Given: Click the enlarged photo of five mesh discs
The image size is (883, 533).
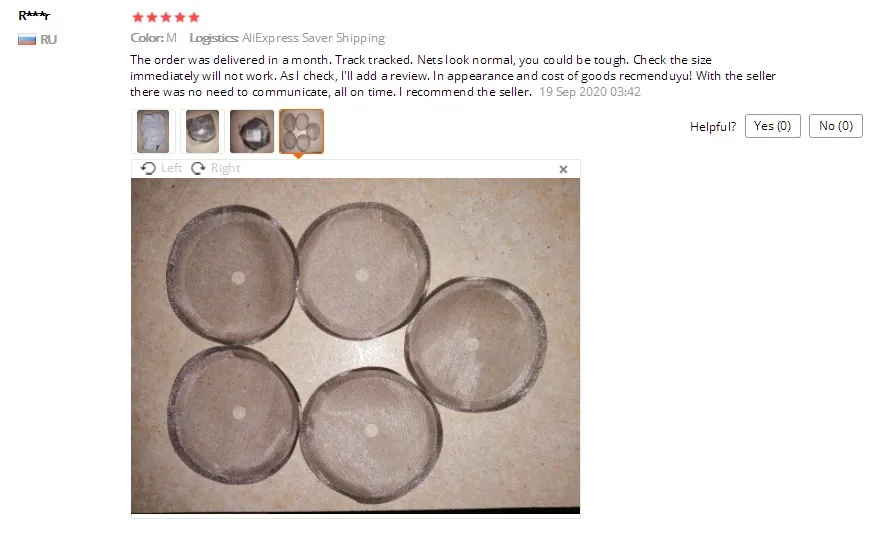Looking at the screenshot, I should pyautogui.click(x=355, y=346).
